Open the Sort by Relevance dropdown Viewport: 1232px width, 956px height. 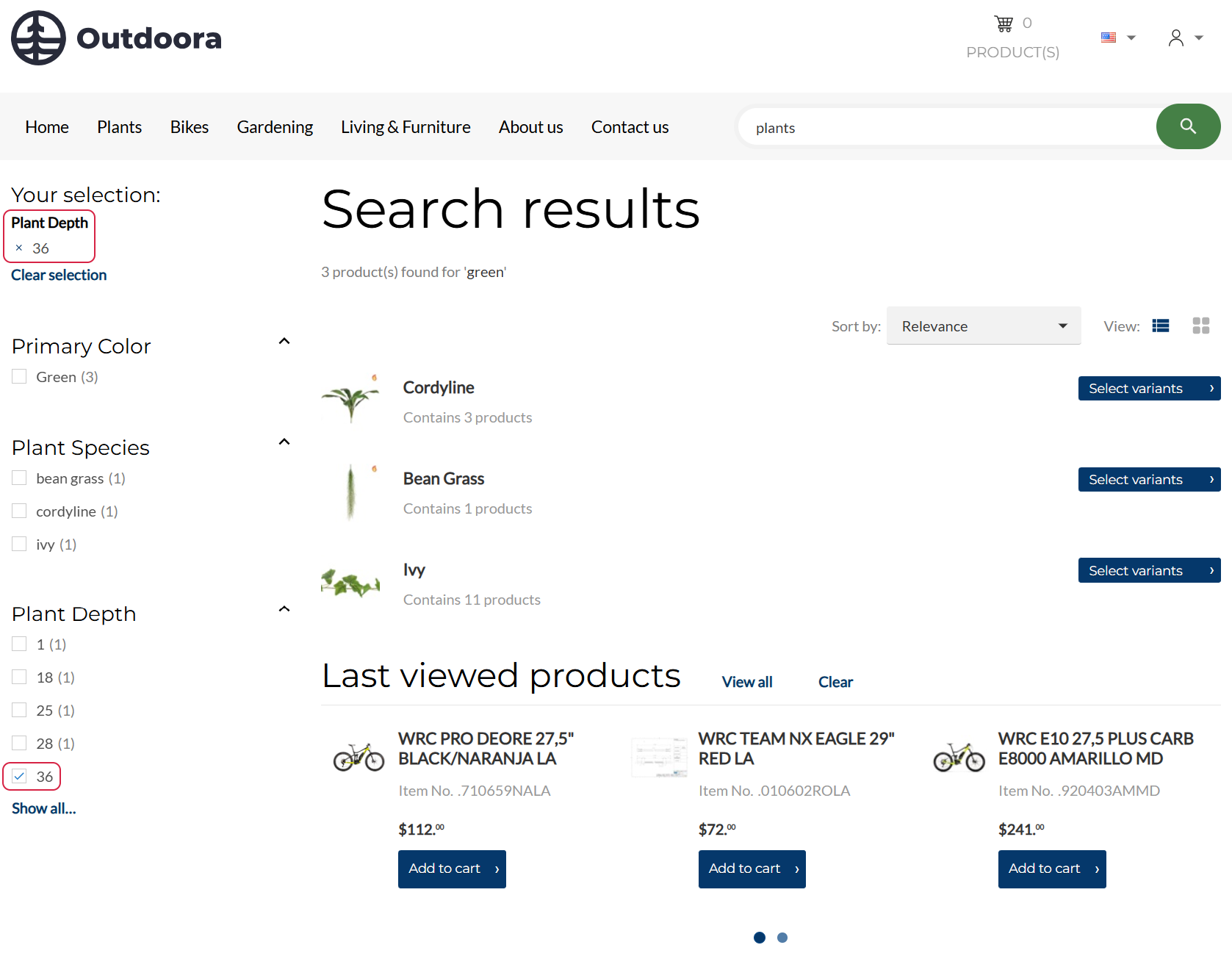click(984, 326)
